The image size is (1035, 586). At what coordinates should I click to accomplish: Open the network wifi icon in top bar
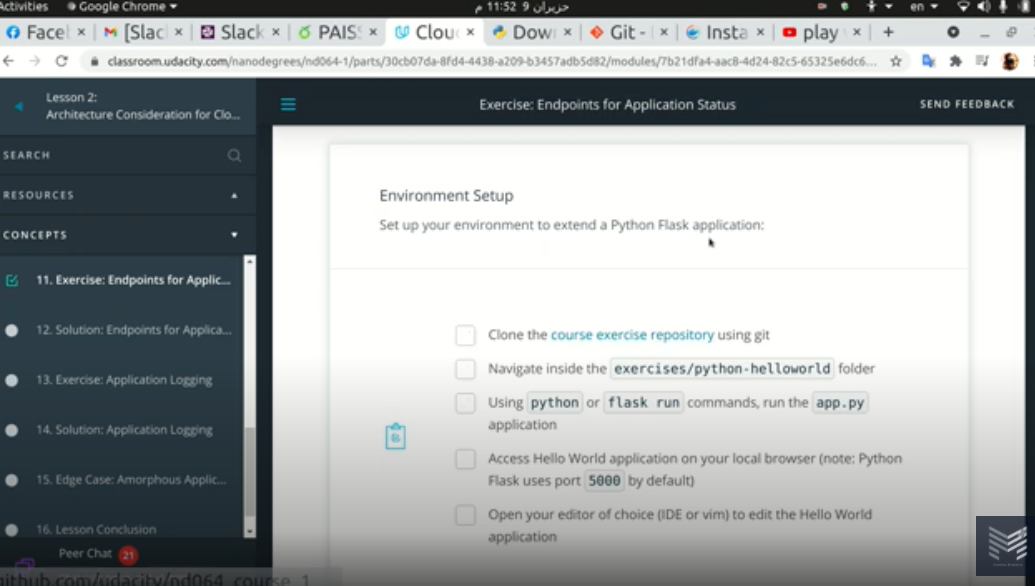click(x=963, y=7)
